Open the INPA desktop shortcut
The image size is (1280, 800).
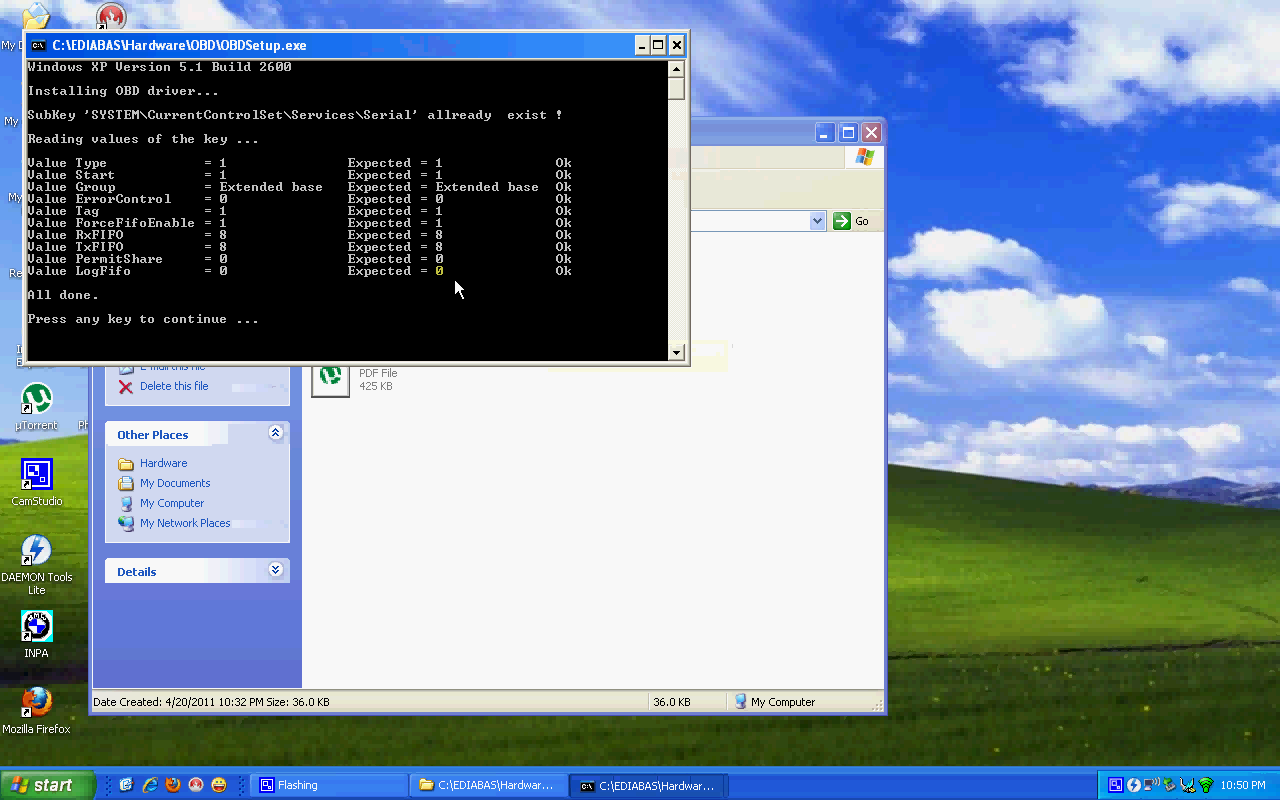click(x=36, y=627)
